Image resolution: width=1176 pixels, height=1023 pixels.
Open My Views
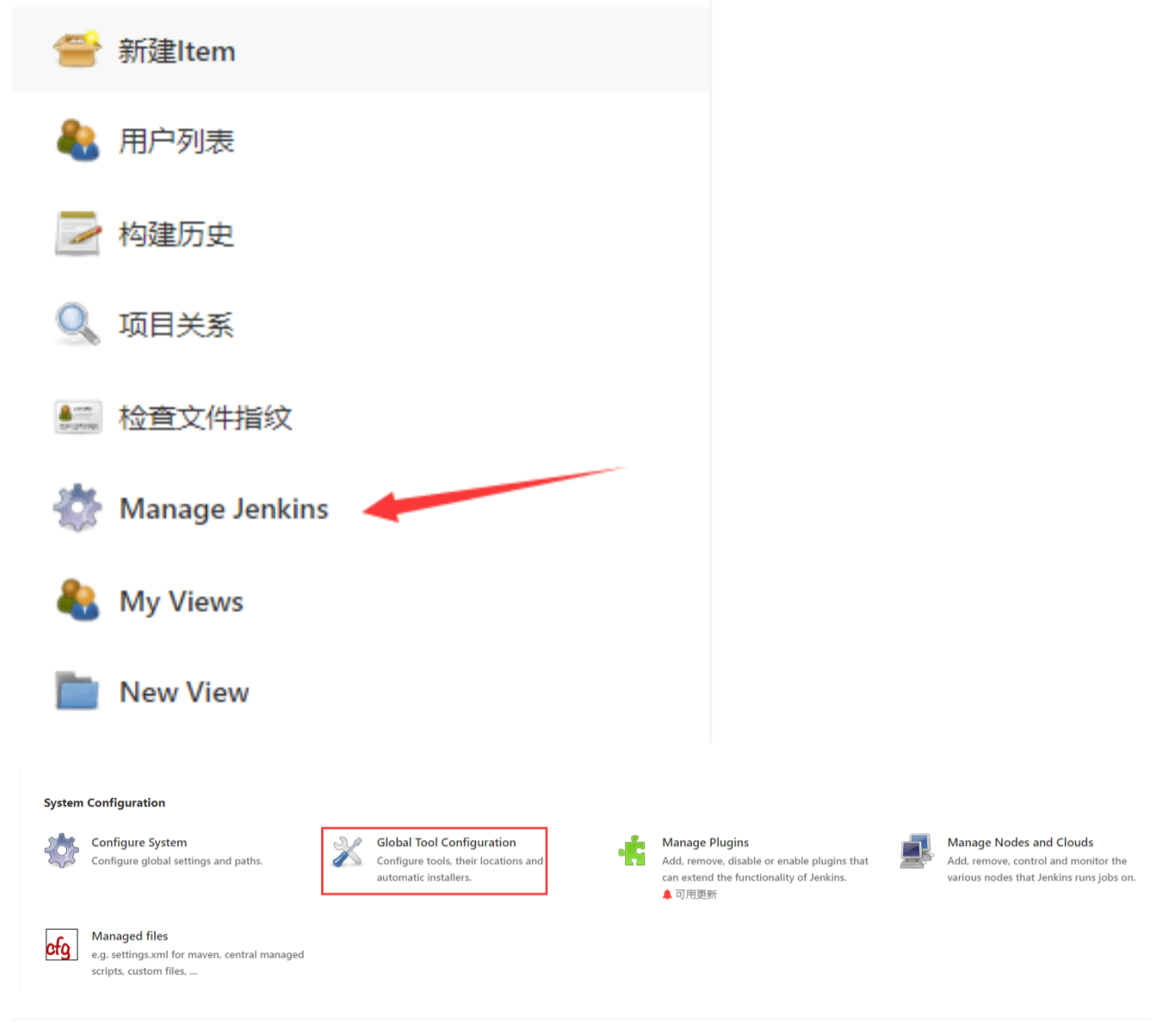tap(181, 602)
